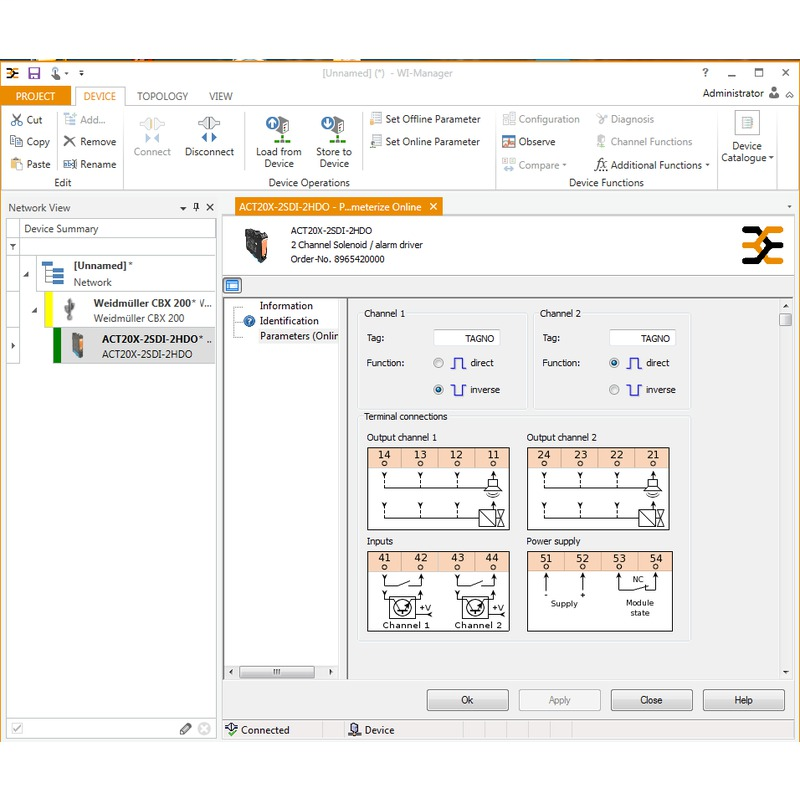Click the Channel 2 Tag input field

(x=642, y=338)
